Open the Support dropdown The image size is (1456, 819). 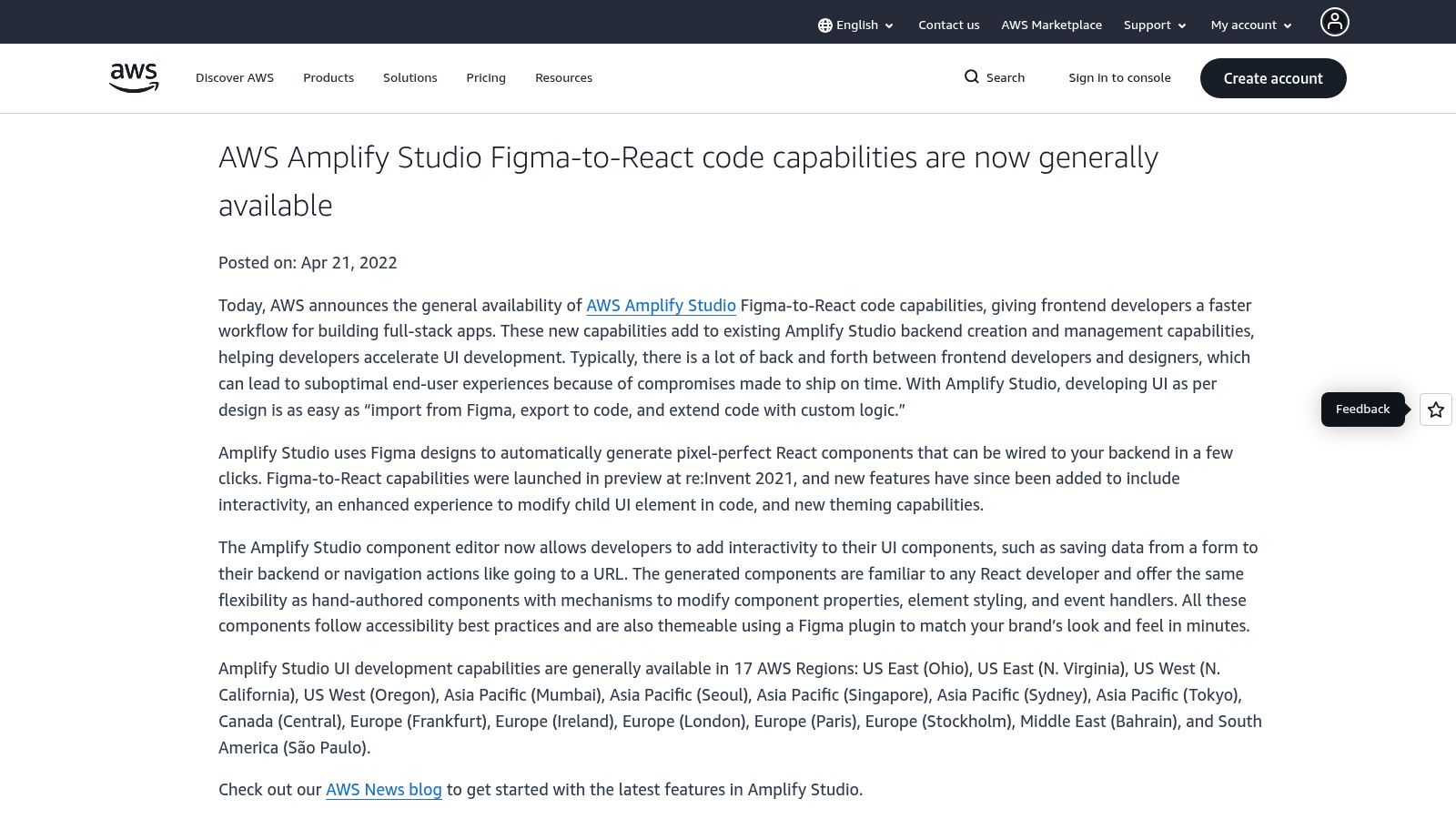coord(1152,25)
